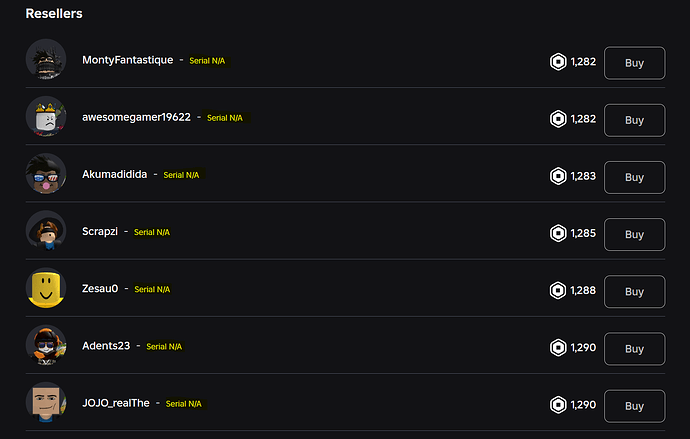Buy JOJO_realThe's 1,290 listing
The width and height of the screenshot is (690, 439).
tap(634, 405)
